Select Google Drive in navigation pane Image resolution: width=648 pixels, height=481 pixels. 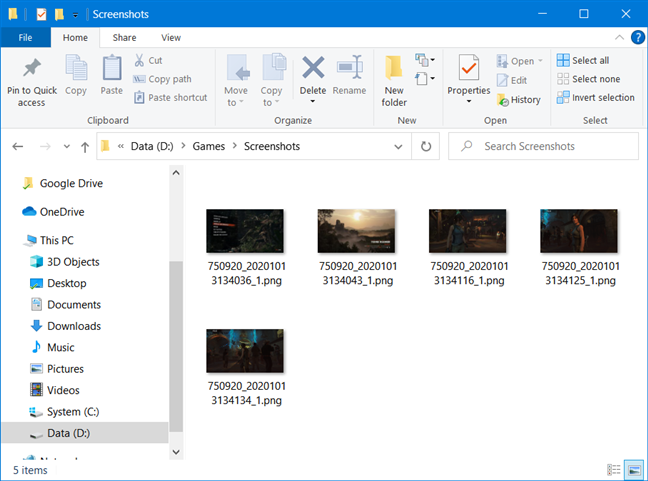[x=63, y=183]
